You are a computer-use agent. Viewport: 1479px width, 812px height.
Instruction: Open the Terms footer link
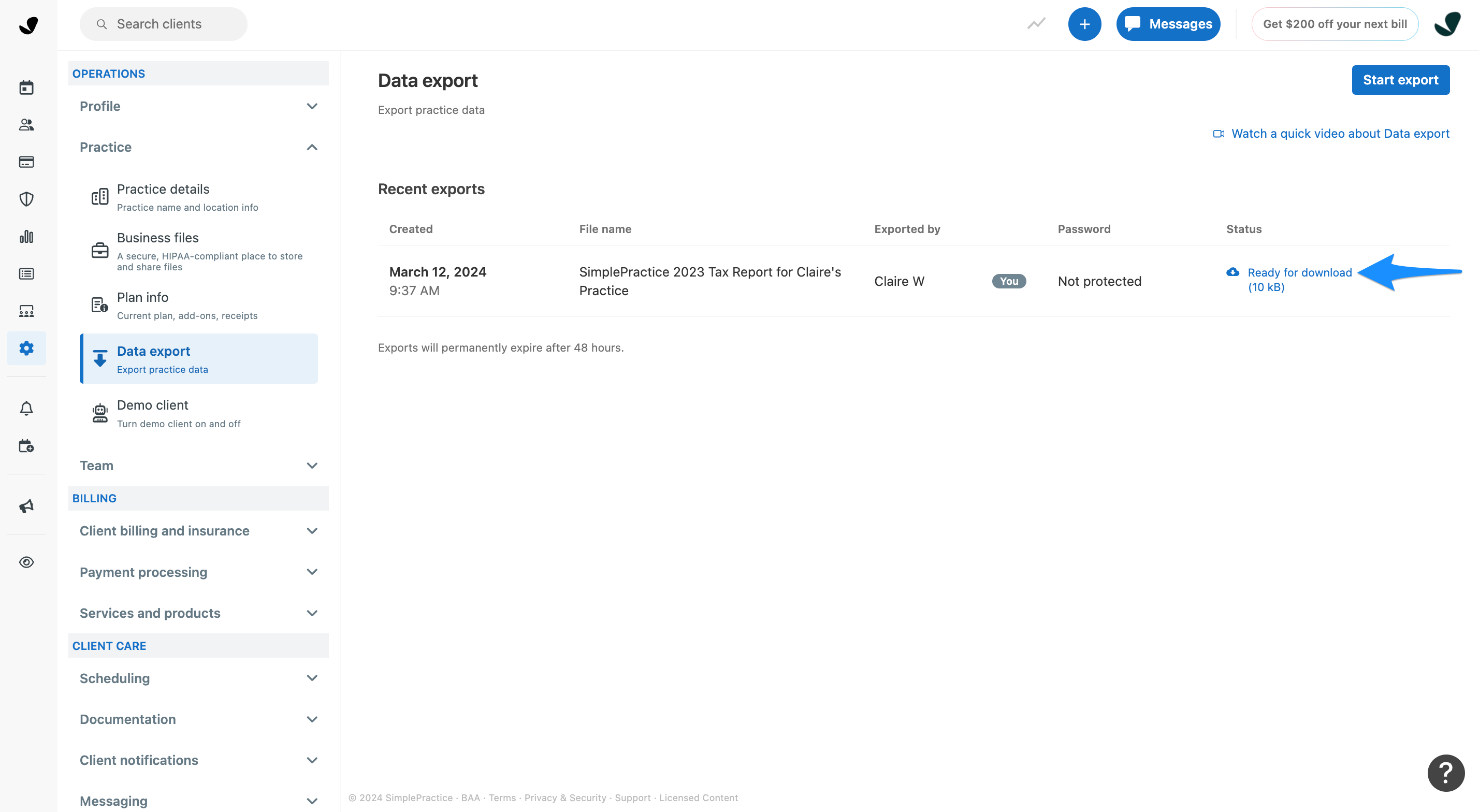[x=502, y=797]
